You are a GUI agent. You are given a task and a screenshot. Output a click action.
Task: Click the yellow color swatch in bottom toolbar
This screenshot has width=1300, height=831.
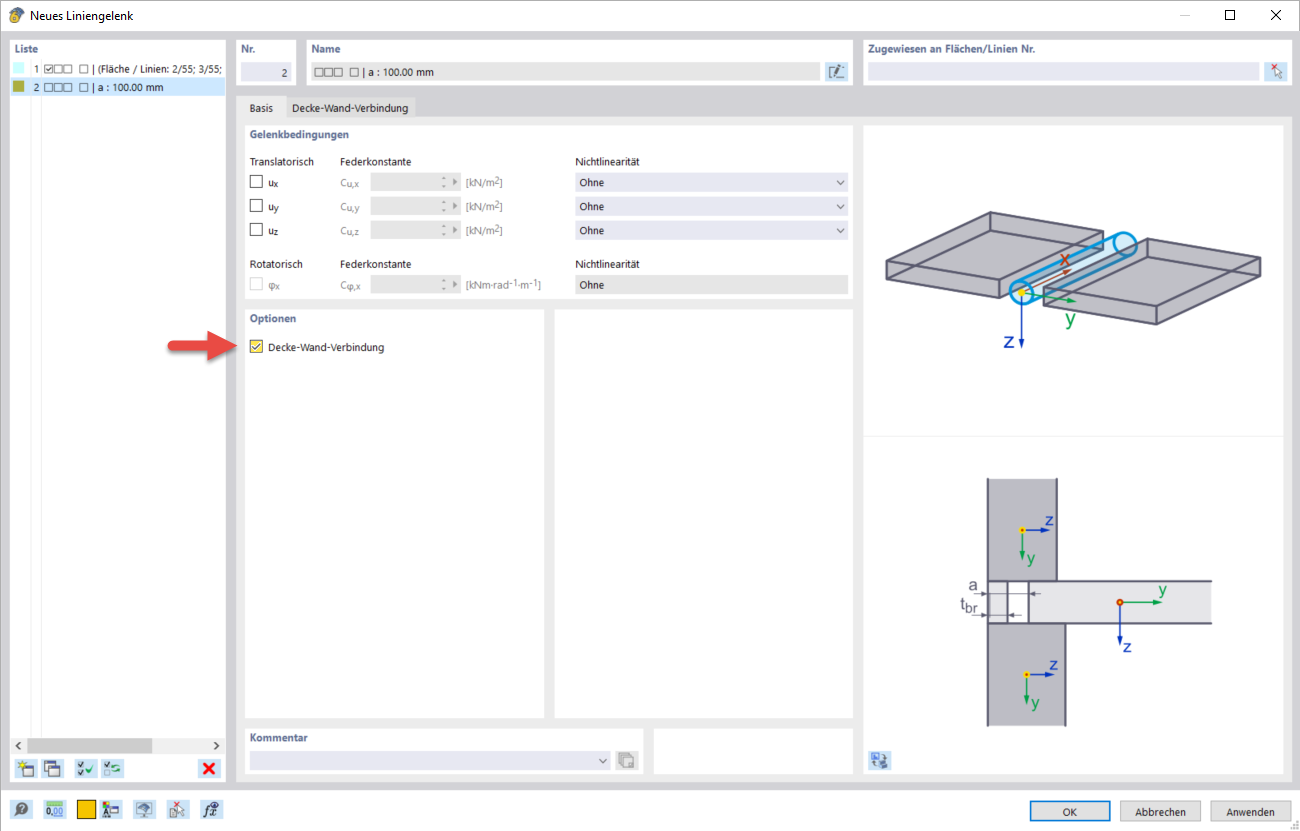[86, 810]
